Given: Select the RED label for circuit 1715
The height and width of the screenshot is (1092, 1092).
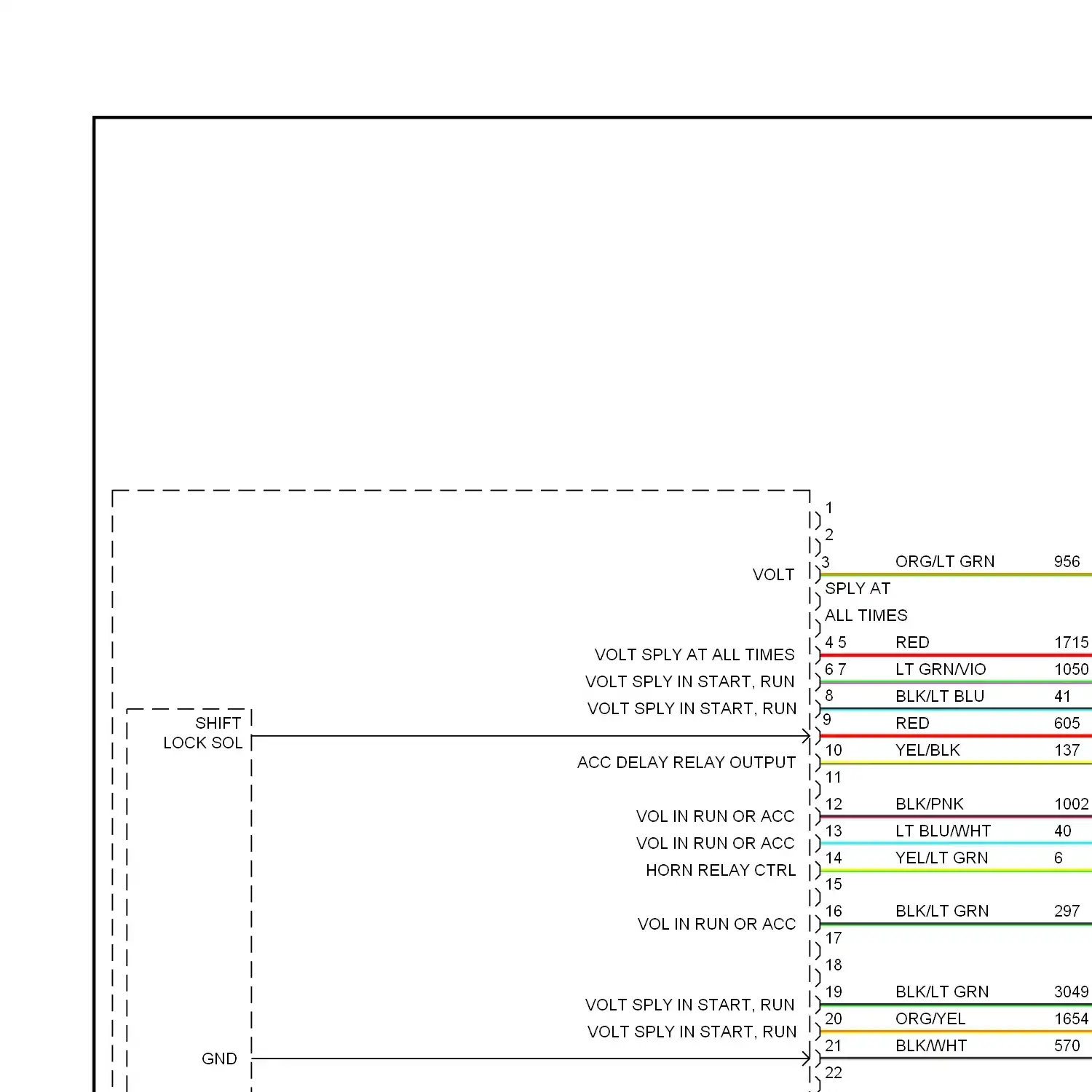Looking at the screenshot, I should (x=912, y=642).
